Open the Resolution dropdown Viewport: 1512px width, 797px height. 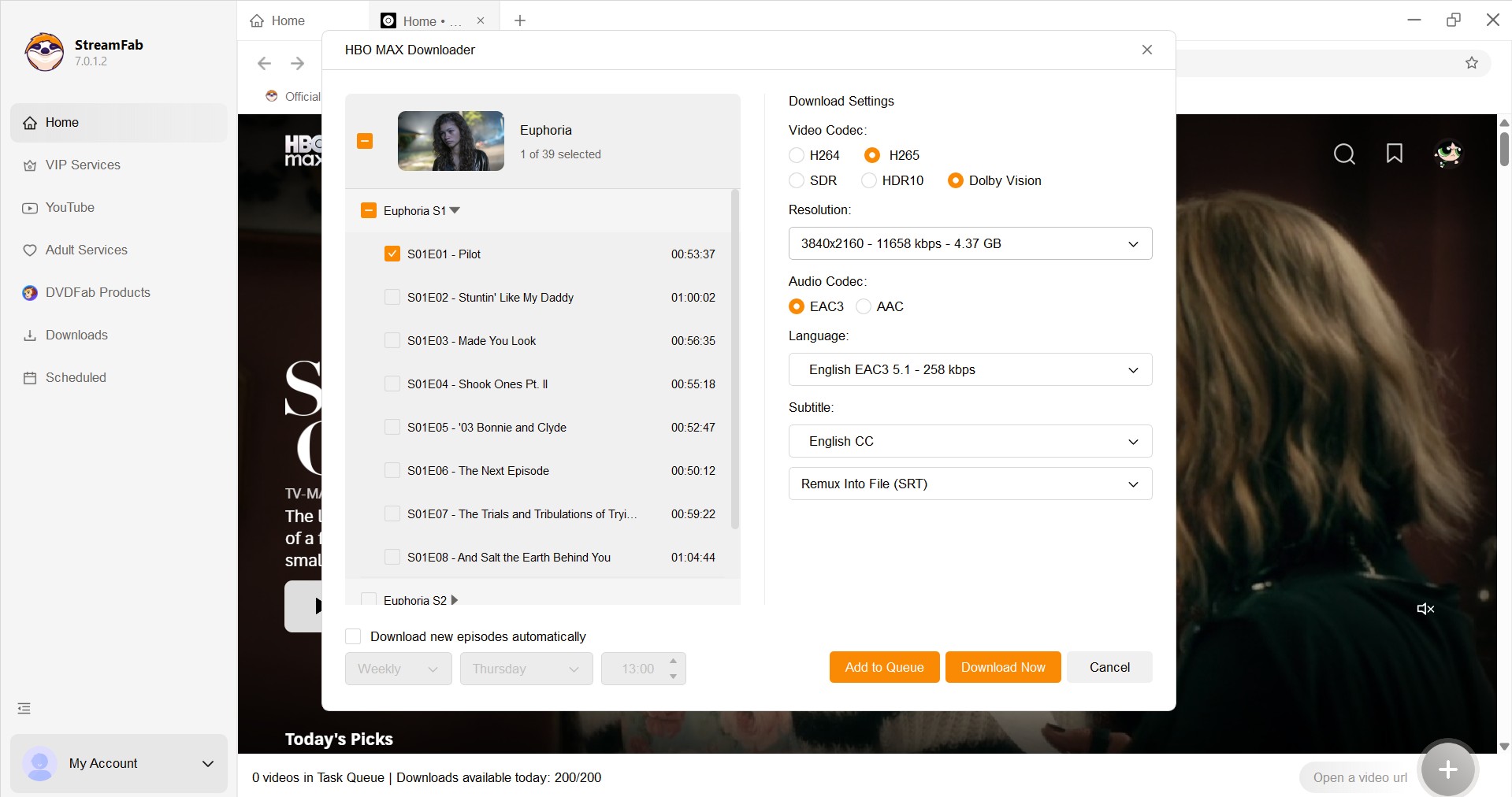(x=969, y=243)
